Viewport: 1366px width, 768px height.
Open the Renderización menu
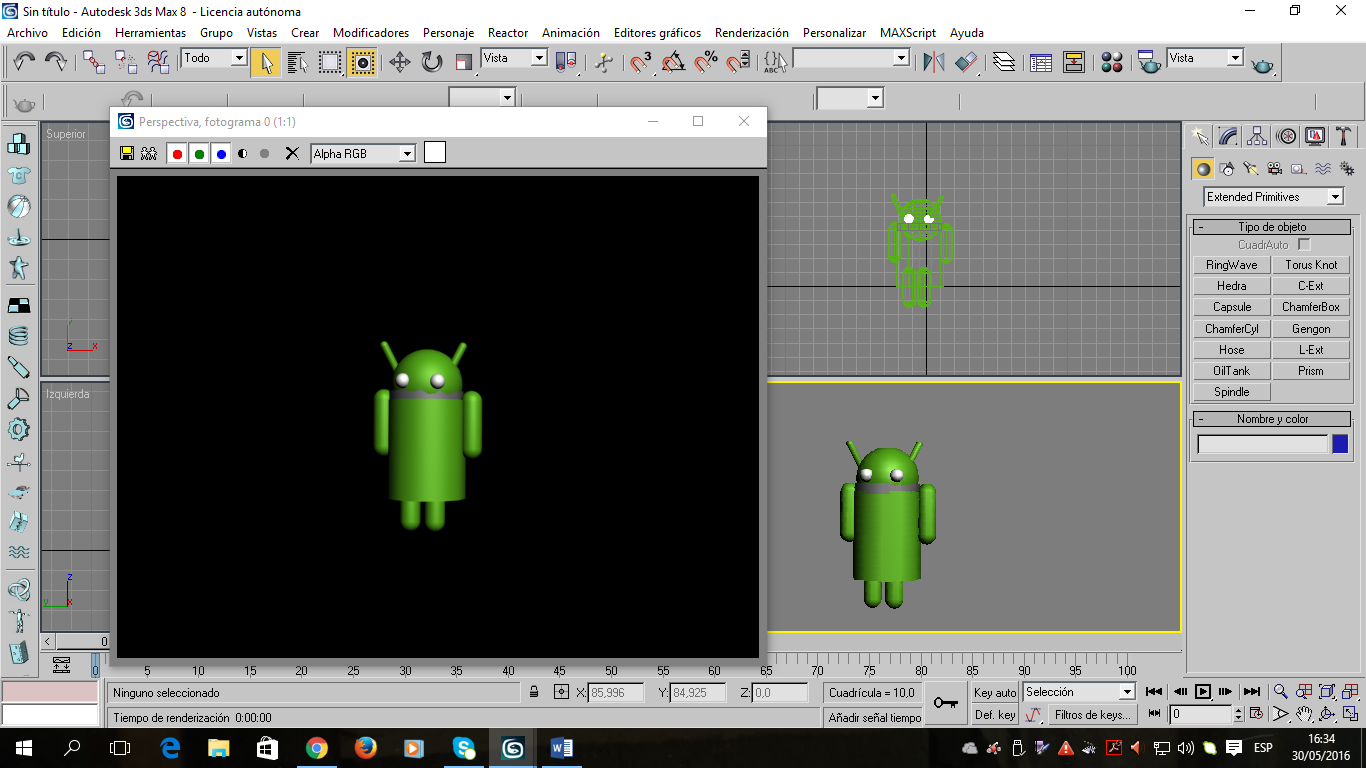(751, 33)
